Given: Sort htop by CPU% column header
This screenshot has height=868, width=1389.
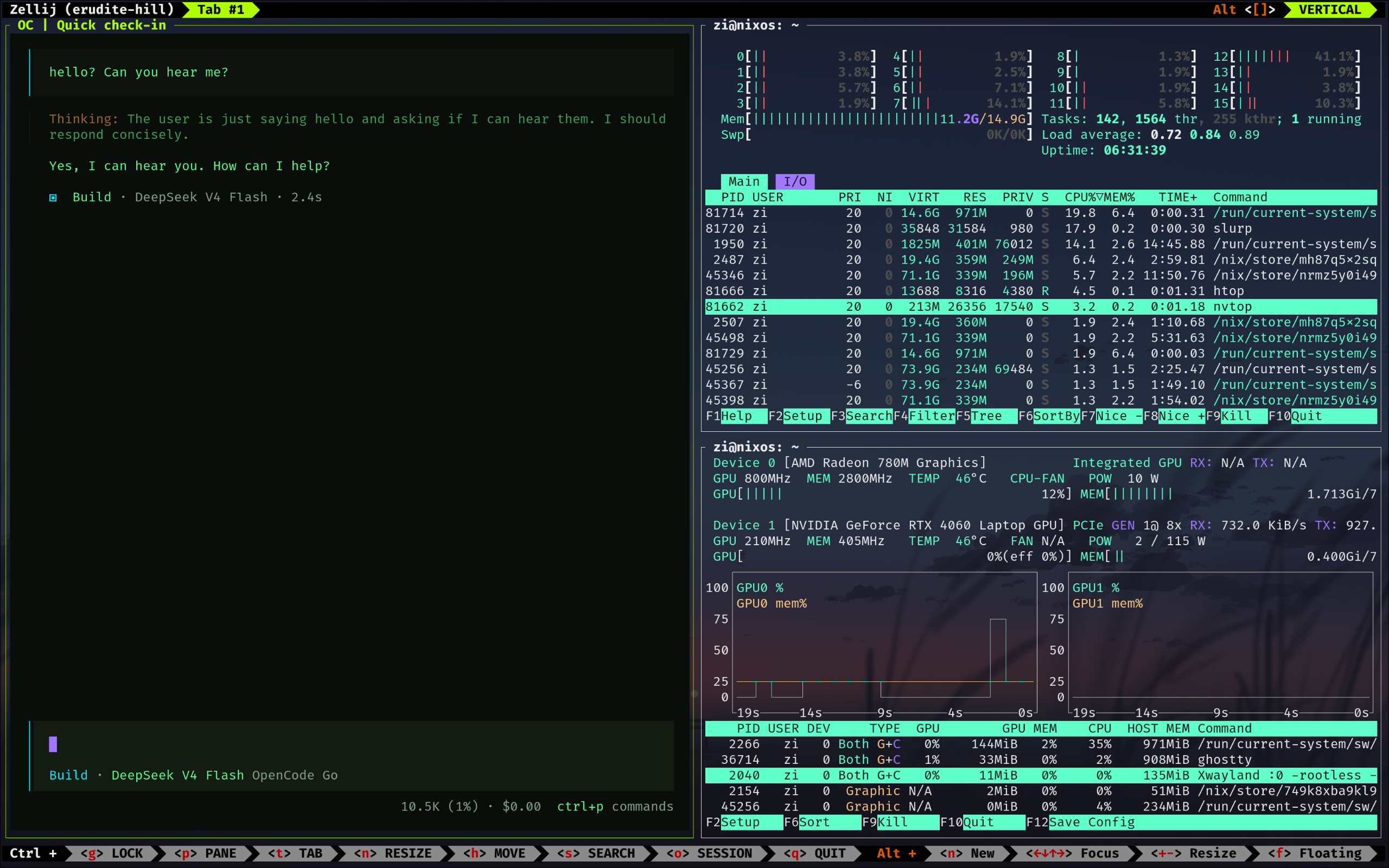Looking at the screenshot, I should point(1084,197).
